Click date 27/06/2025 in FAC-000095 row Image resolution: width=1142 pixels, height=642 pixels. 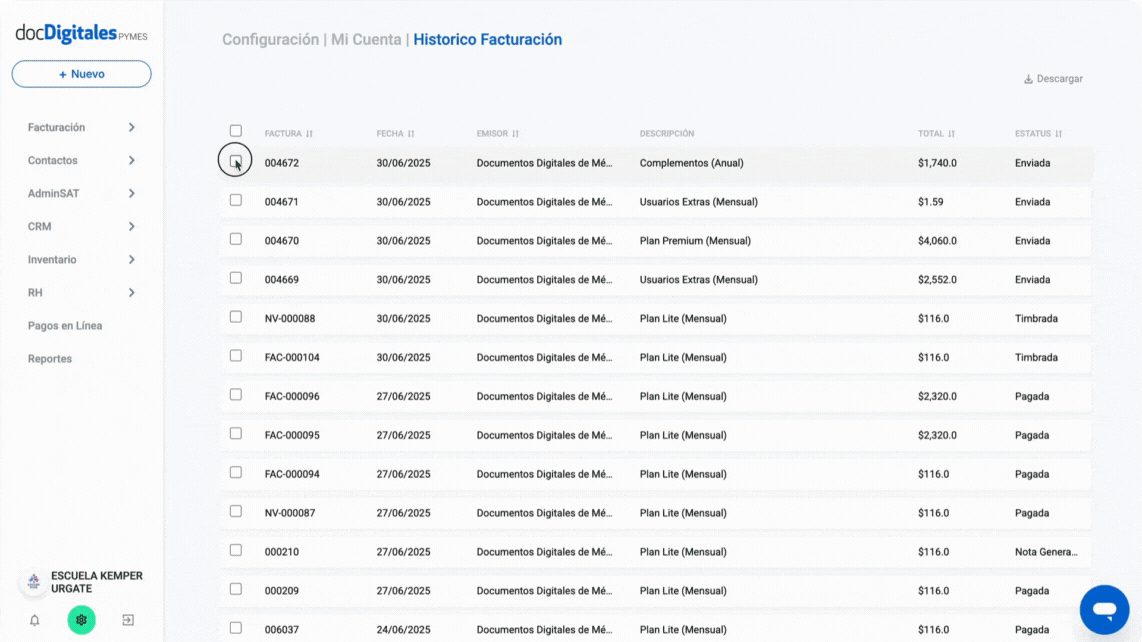point(403,435)
